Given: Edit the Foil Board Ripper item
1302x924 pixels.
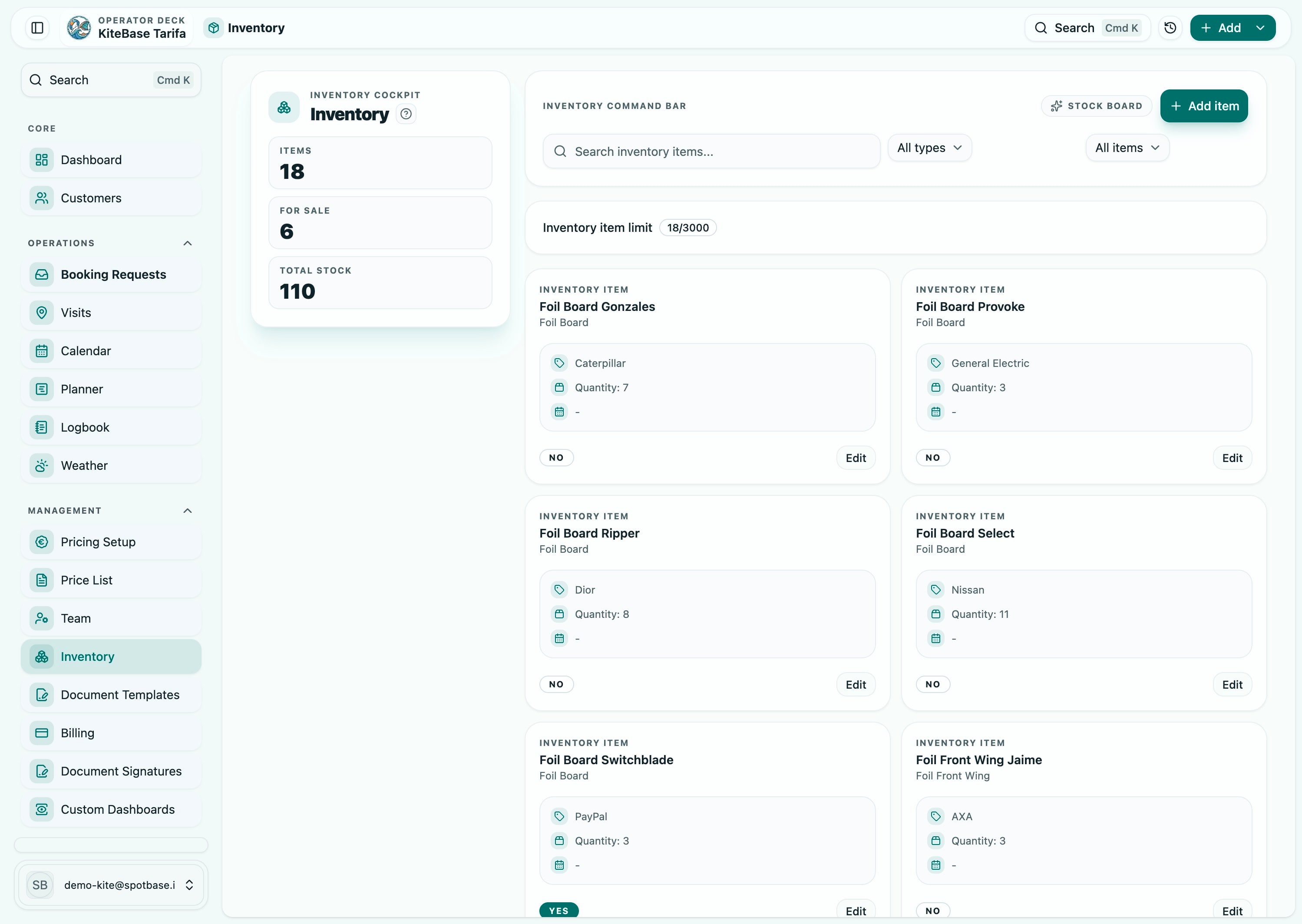Looking at the screenshot, I should [855, 684].
